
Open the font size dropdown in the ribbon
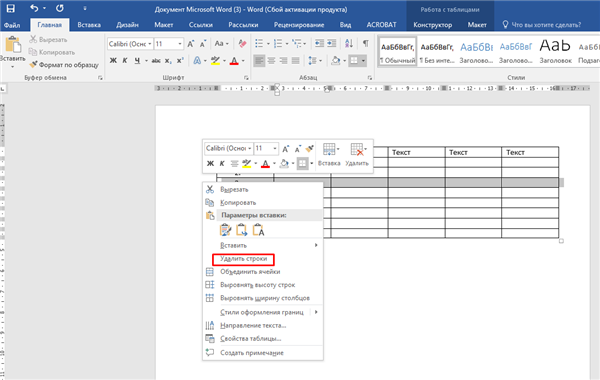pyautogui.click(x=180, y=44)
